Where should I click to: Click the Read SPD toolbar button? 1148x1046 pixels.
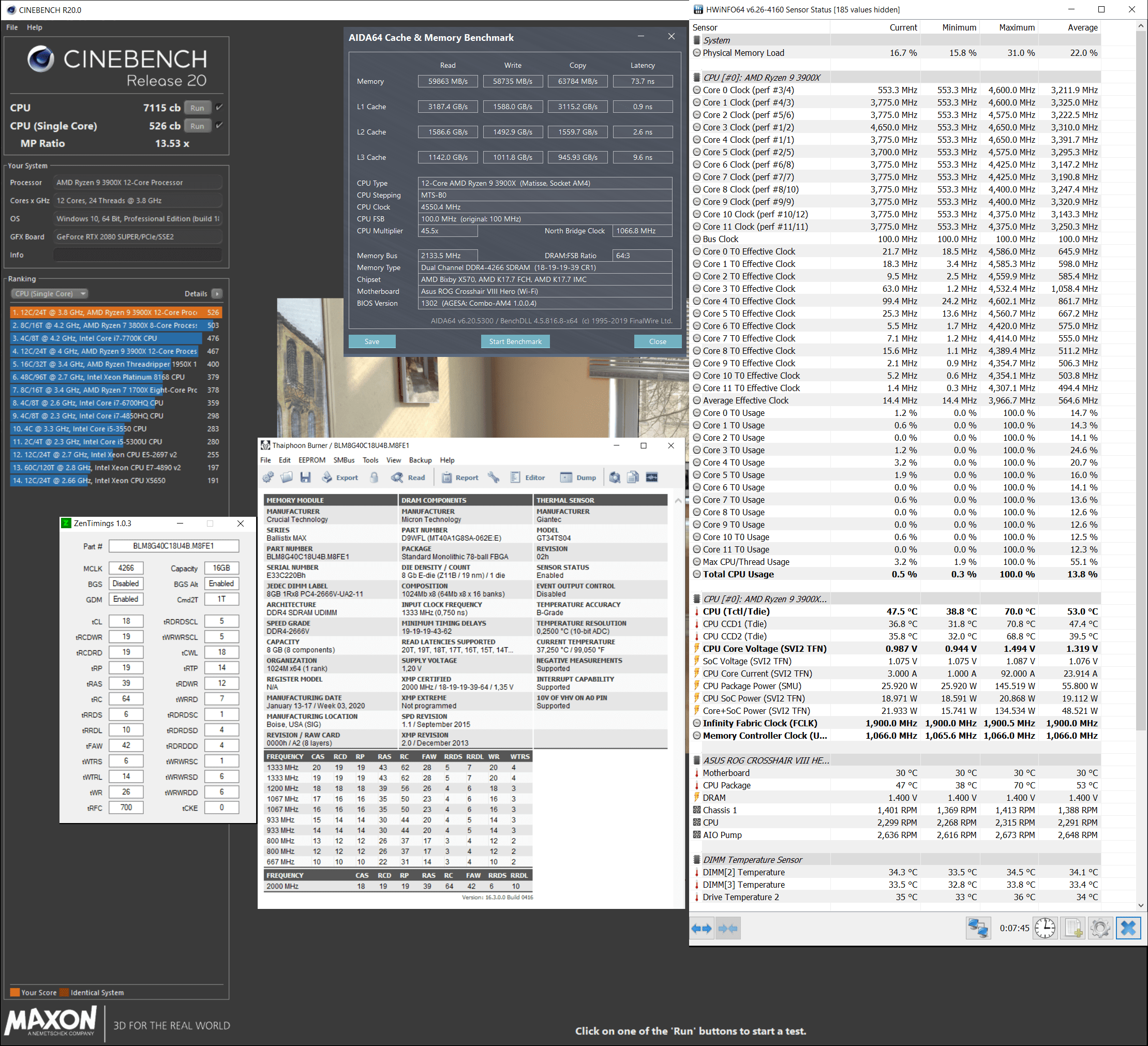(408, 477)
